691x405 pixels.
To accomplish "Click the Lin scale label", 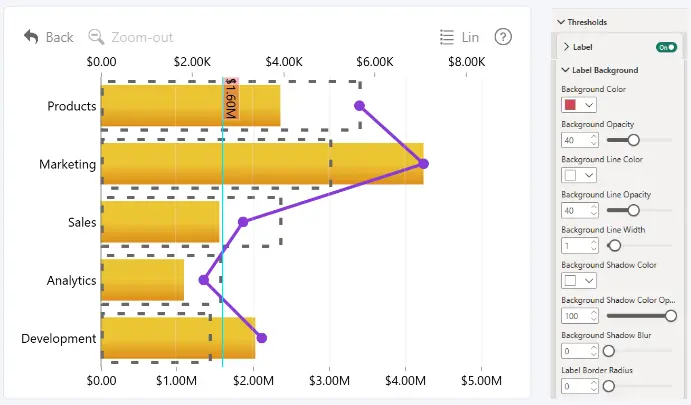I will point(470,37).
